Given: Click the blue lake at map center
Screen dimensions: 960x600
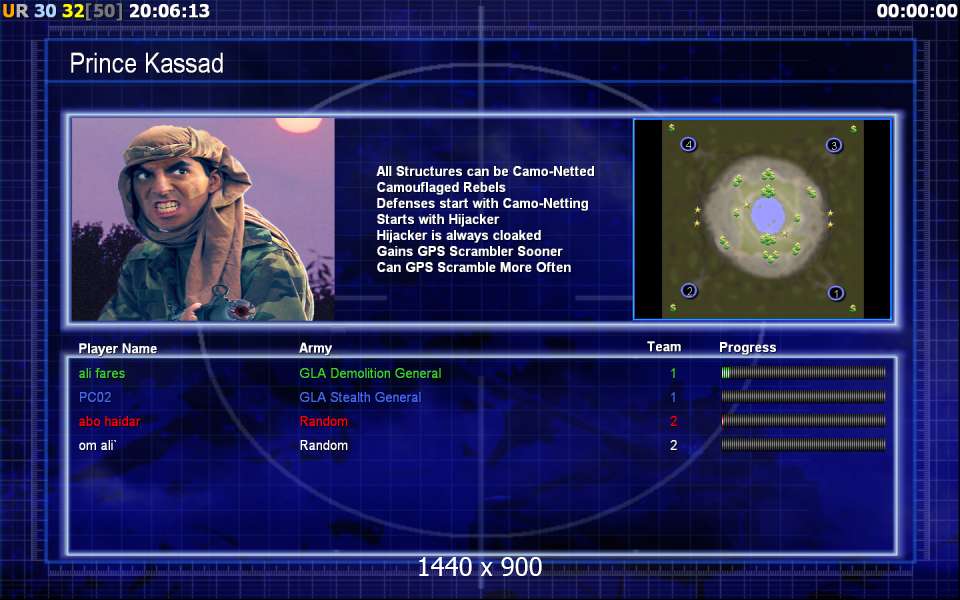Looking at the screenshot, I should pos(768,215).
